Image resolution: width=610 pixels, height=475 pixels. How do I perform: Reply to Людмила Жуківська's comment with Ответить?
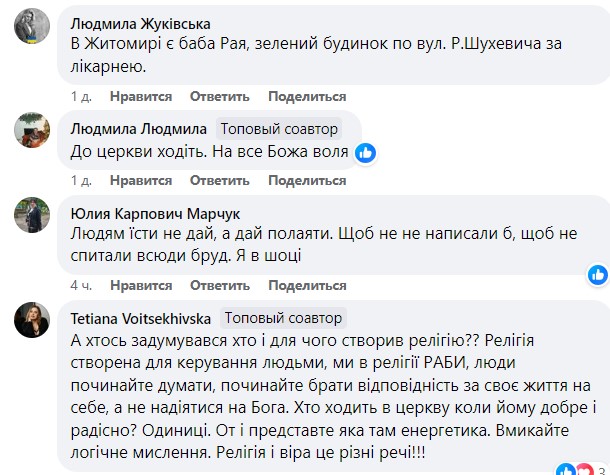[219, 96]
